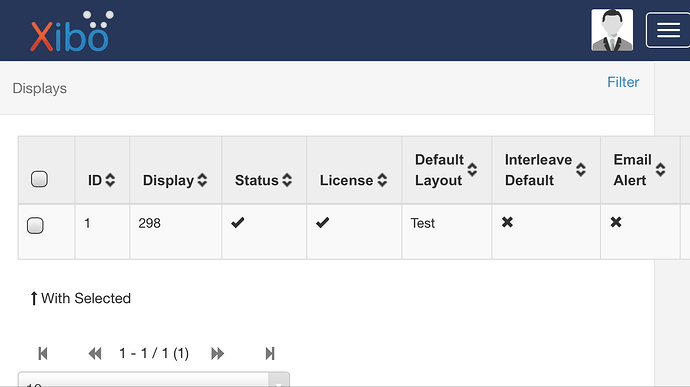Go to previous page of results

click(x=95, y=354)
